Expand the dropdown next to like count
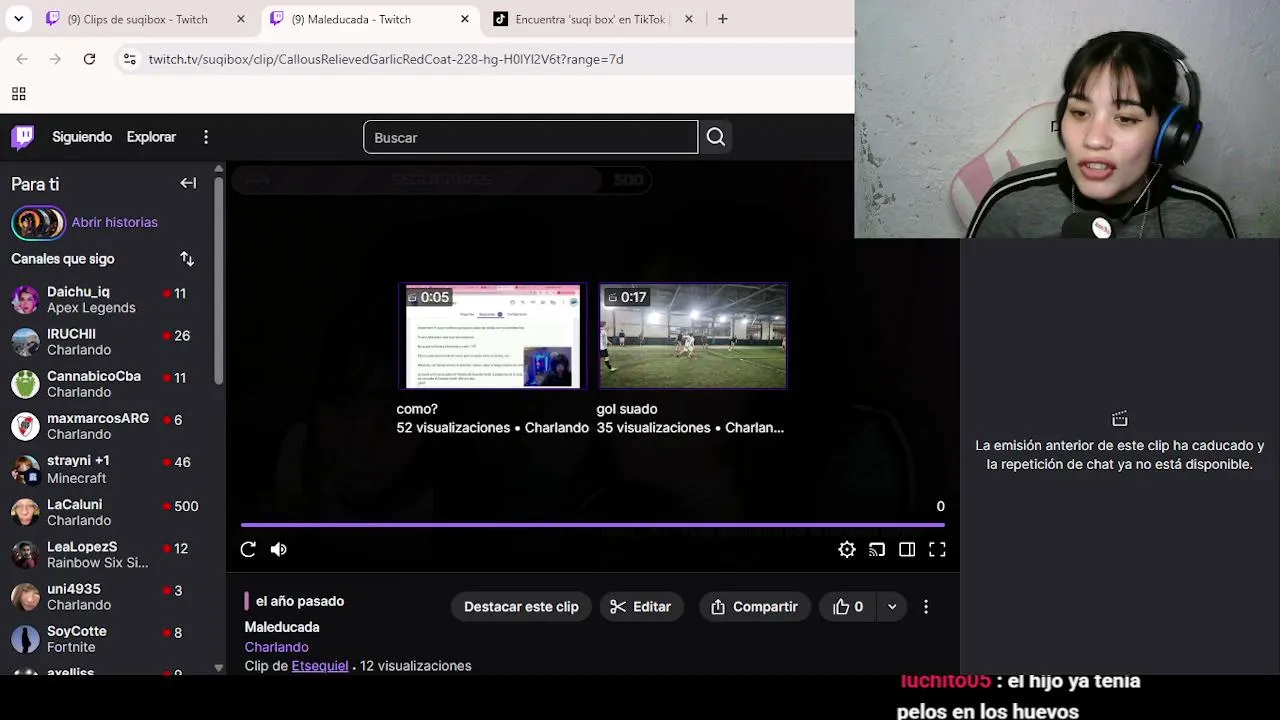This screenshot has height=720, width=1280. coord(892,607)
